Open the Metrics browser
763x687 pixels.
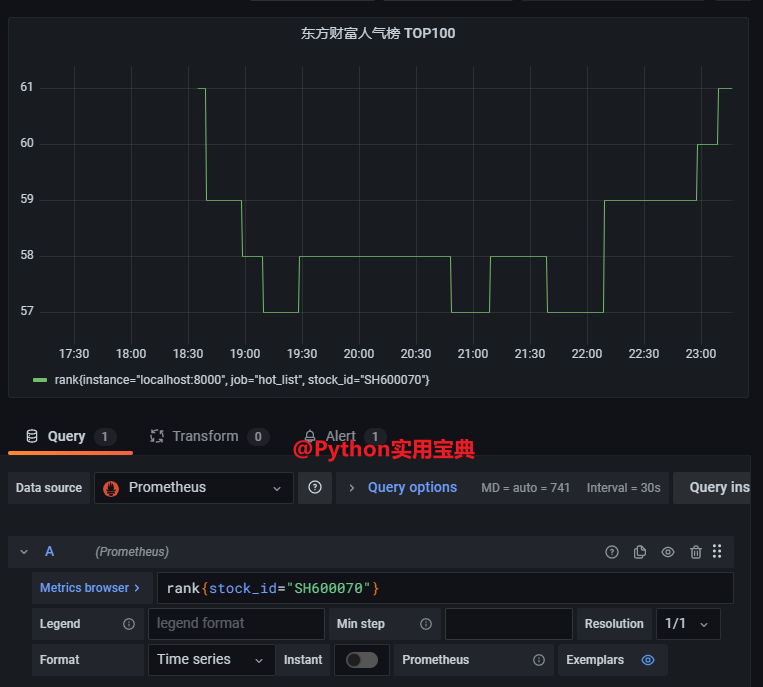click(x=91, y=588)
